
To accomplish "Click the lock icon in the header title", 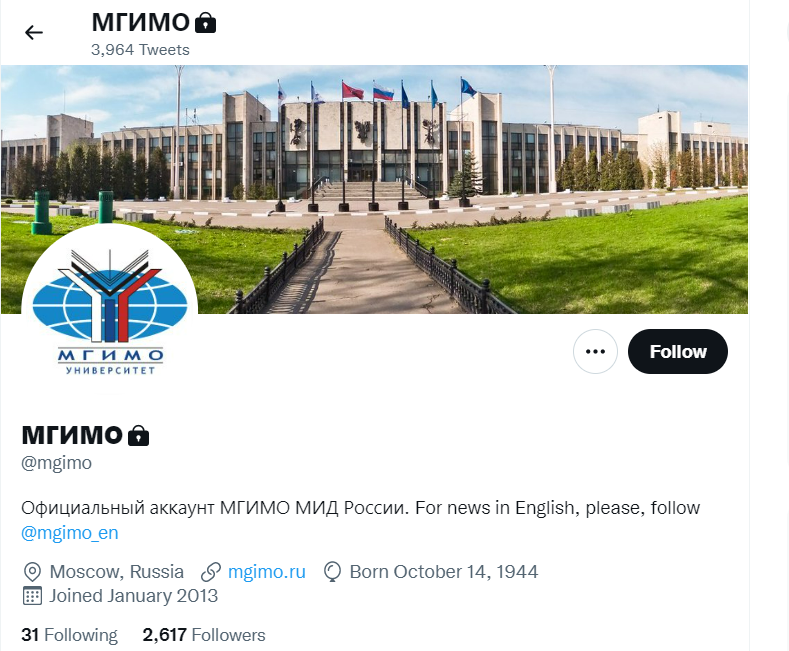I will point(205,23).
